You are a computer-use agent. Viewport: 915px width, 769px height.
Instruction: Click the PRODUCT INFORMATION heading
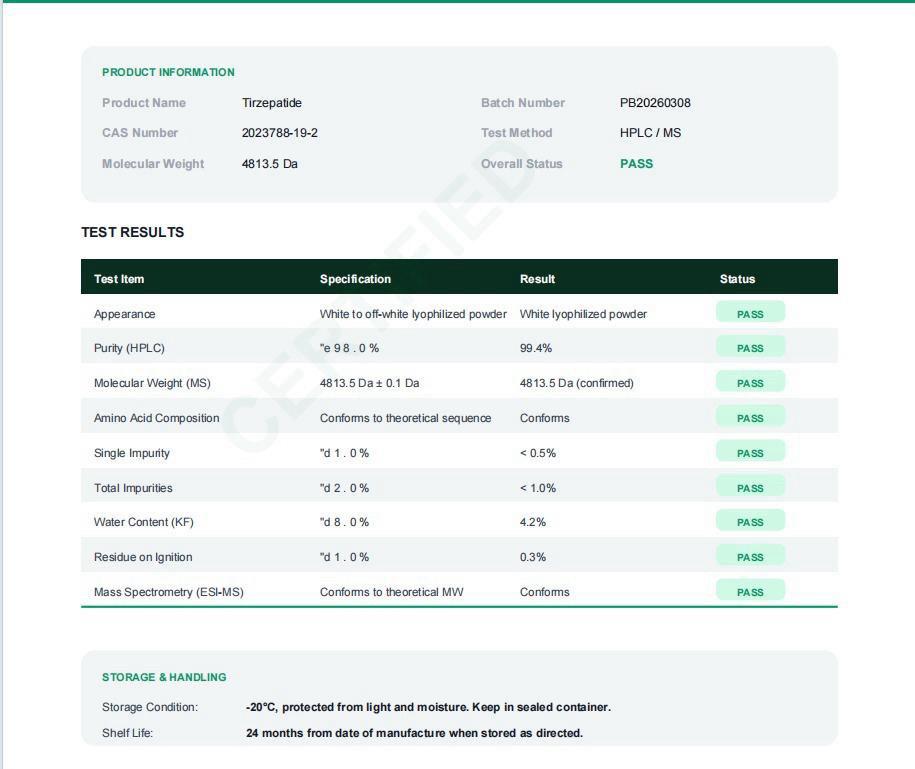click(168, 72)
